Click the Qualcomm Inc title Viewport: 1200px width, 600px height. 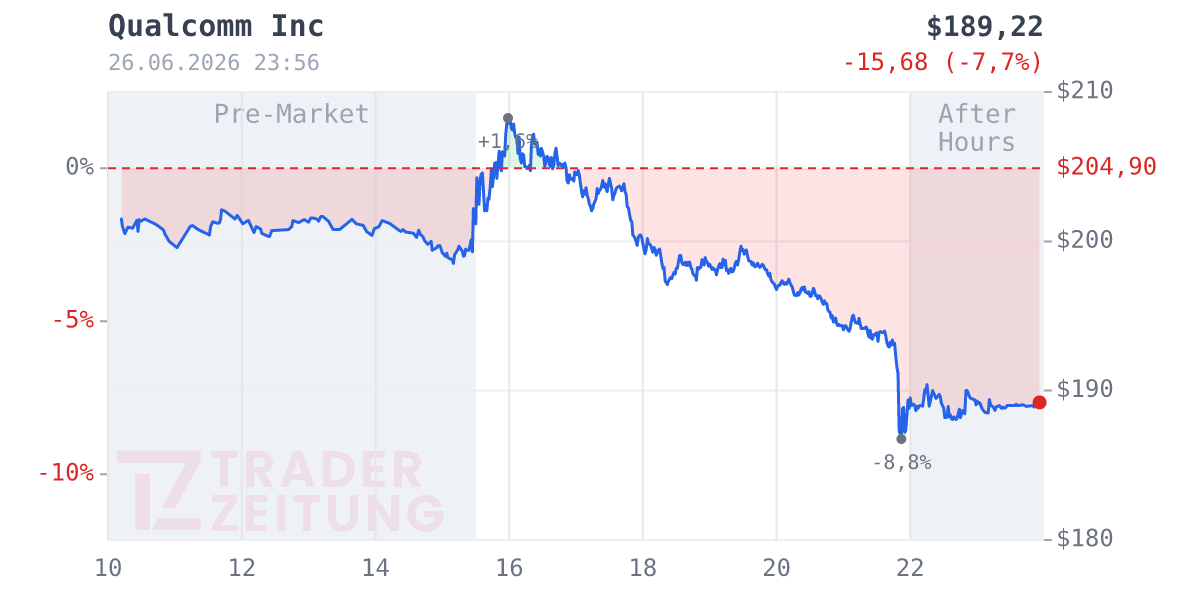[216, 26]
